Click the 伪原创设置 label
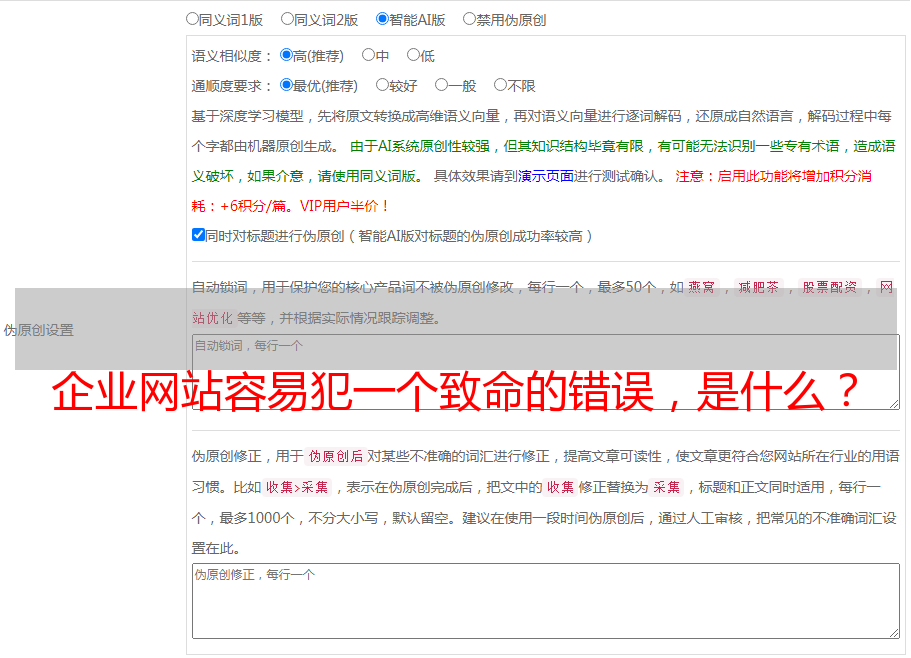The height and width of the screenshot is (658, 911). pyautogui.click(x=39, y=330)
